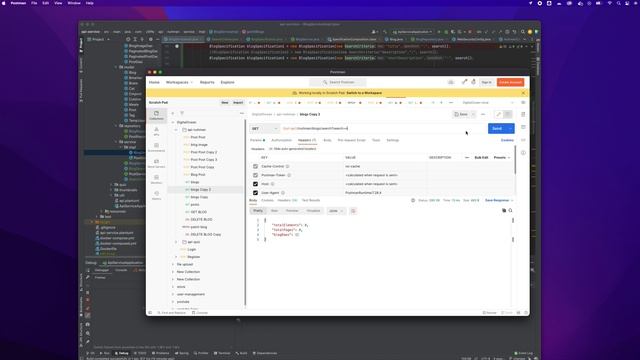Click the capture requests icon in Postman header

point(451,82)
